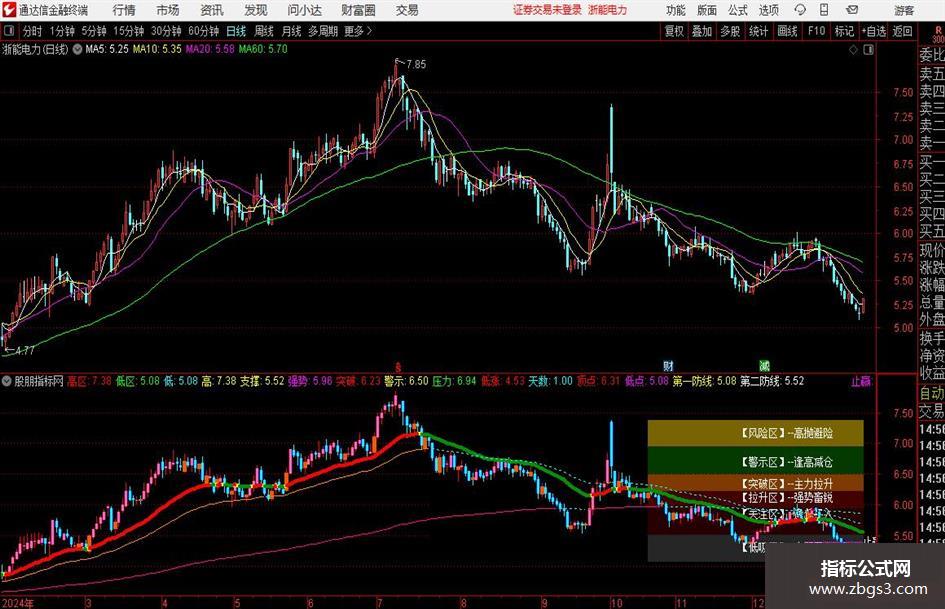This screenshot has width=945, height=609.
Task: Click the +自选 button
Action: tap(873, 31)
